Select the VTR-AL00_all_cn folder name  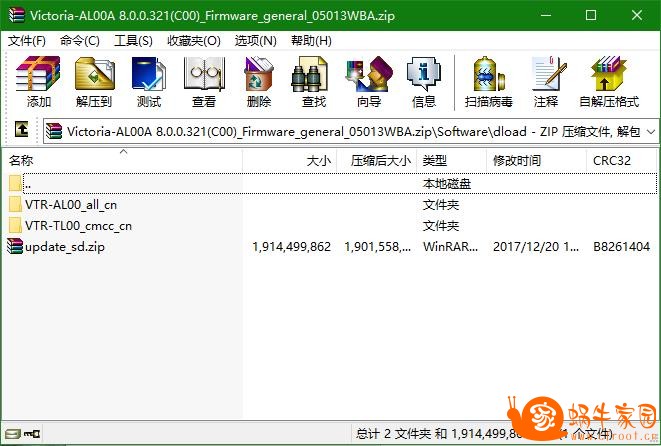71,204
